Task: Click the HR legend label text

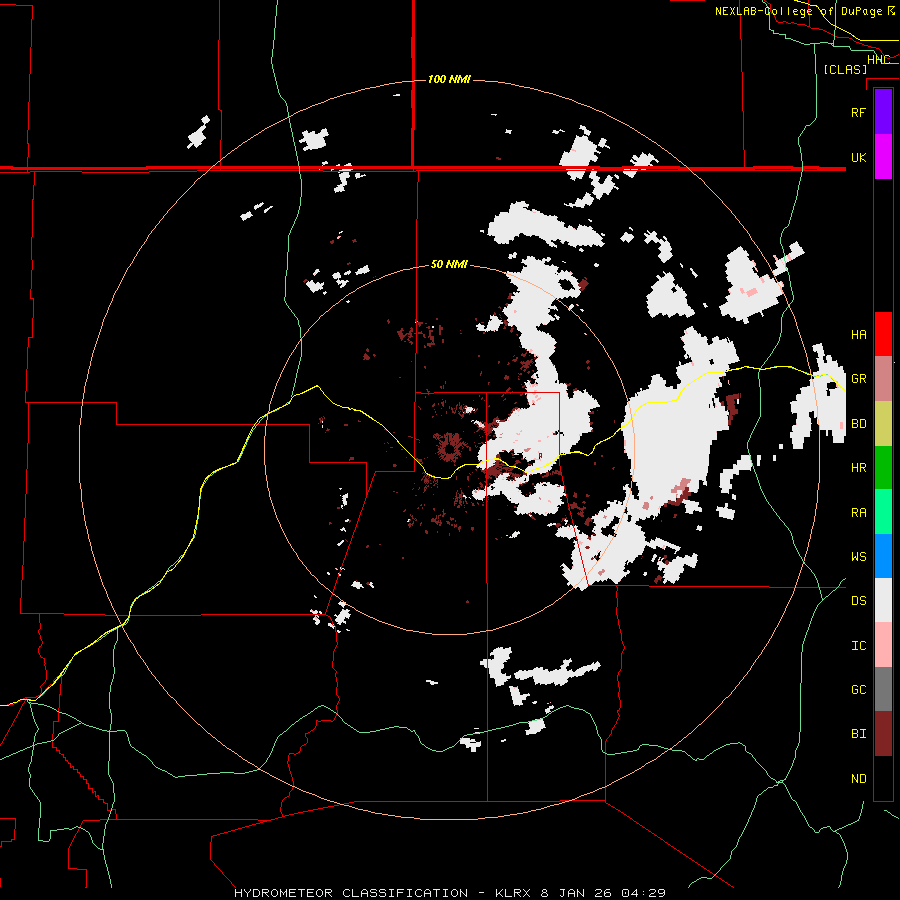Action: [x=858, y=468]
